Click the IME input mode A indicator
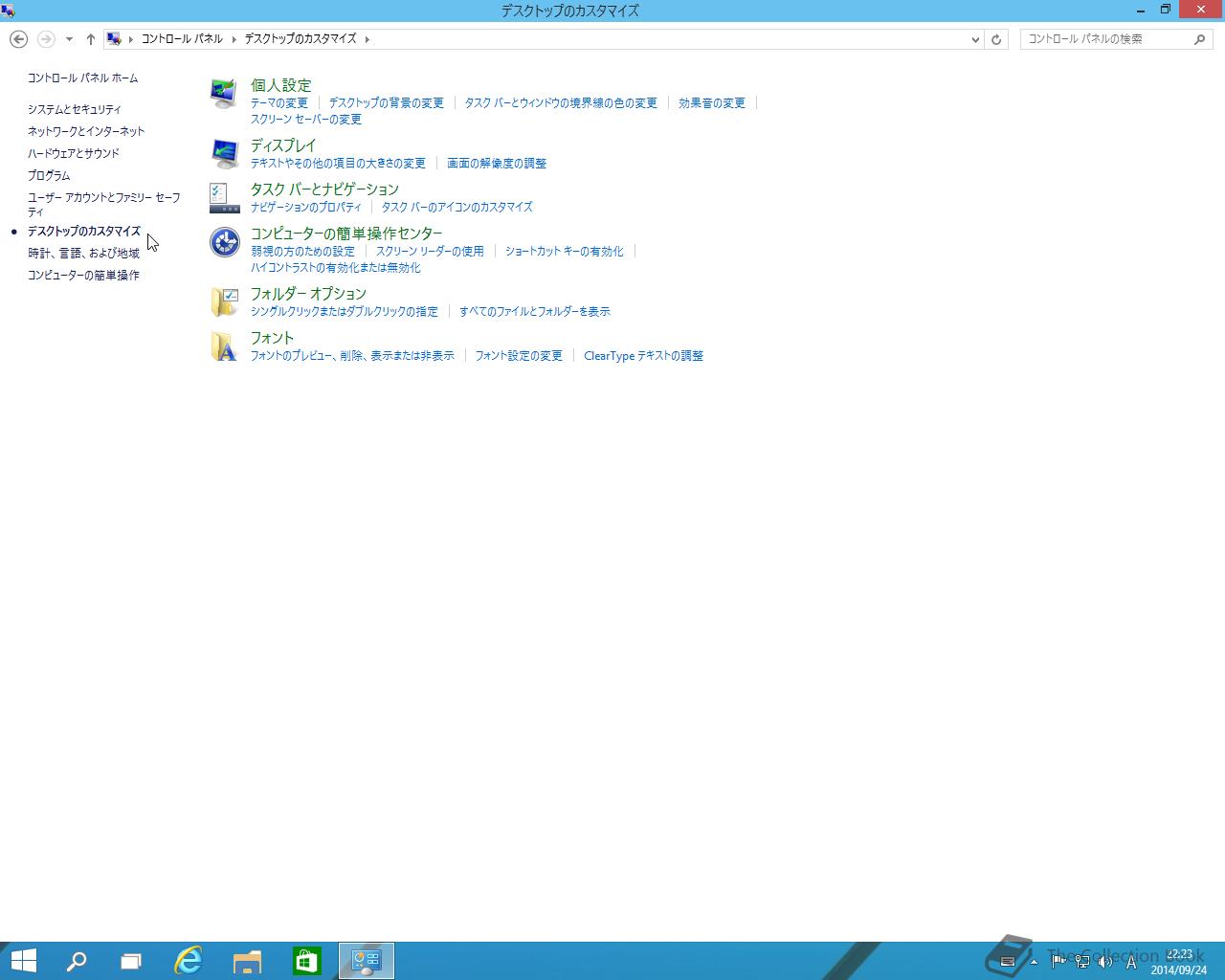1225x980 pixels. click(1131, 962)
